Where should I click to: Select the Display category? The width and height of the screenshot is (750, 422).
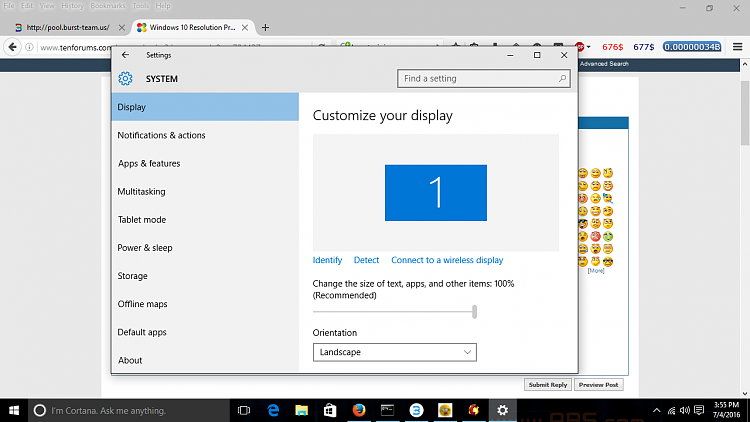pyautogui.click(x=205, y=107)
